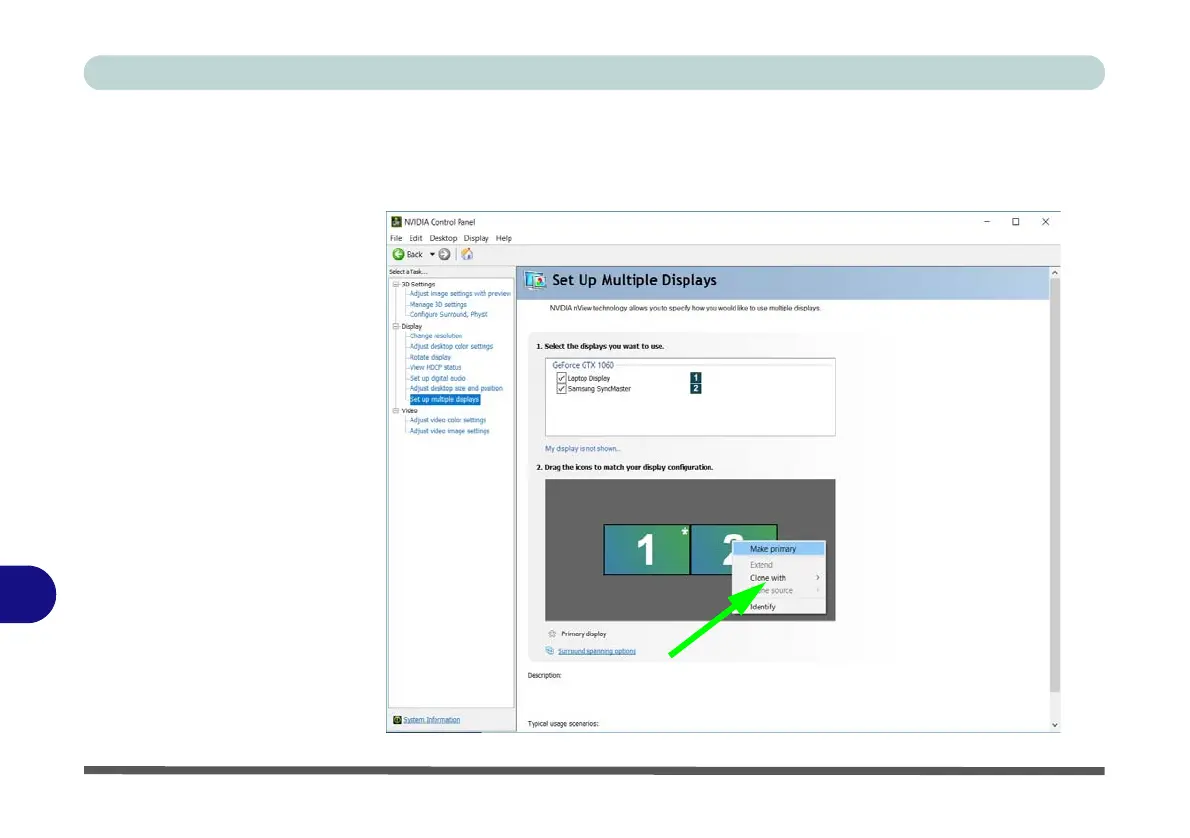1190x838 pixels.
Task: Open the Surround spanning options link
Action: pos(597,651)
